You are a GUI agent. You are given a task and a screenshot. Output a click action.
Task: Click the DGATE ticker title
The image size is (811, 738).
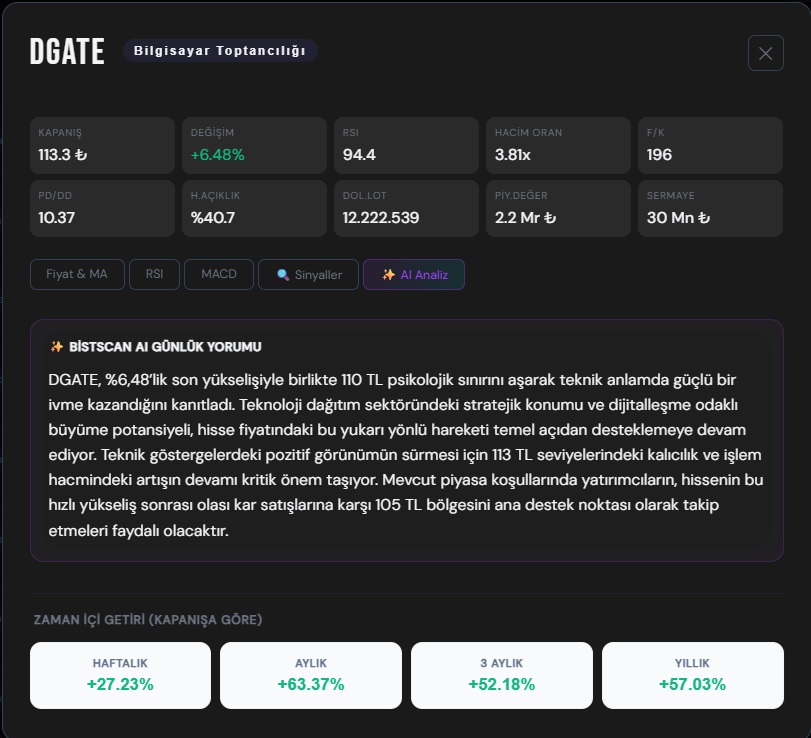[x=67, y=51]
